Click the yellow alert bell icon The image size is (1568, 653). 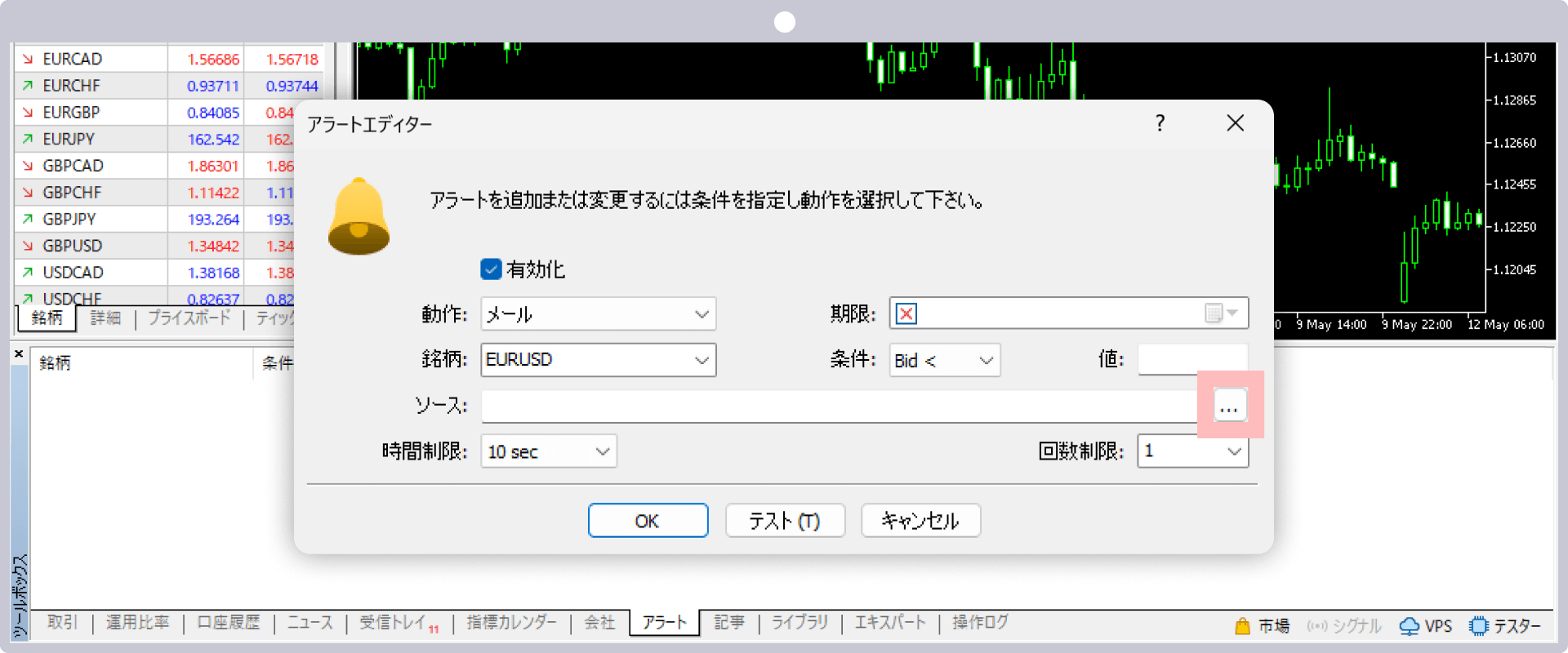click(359, 217)
